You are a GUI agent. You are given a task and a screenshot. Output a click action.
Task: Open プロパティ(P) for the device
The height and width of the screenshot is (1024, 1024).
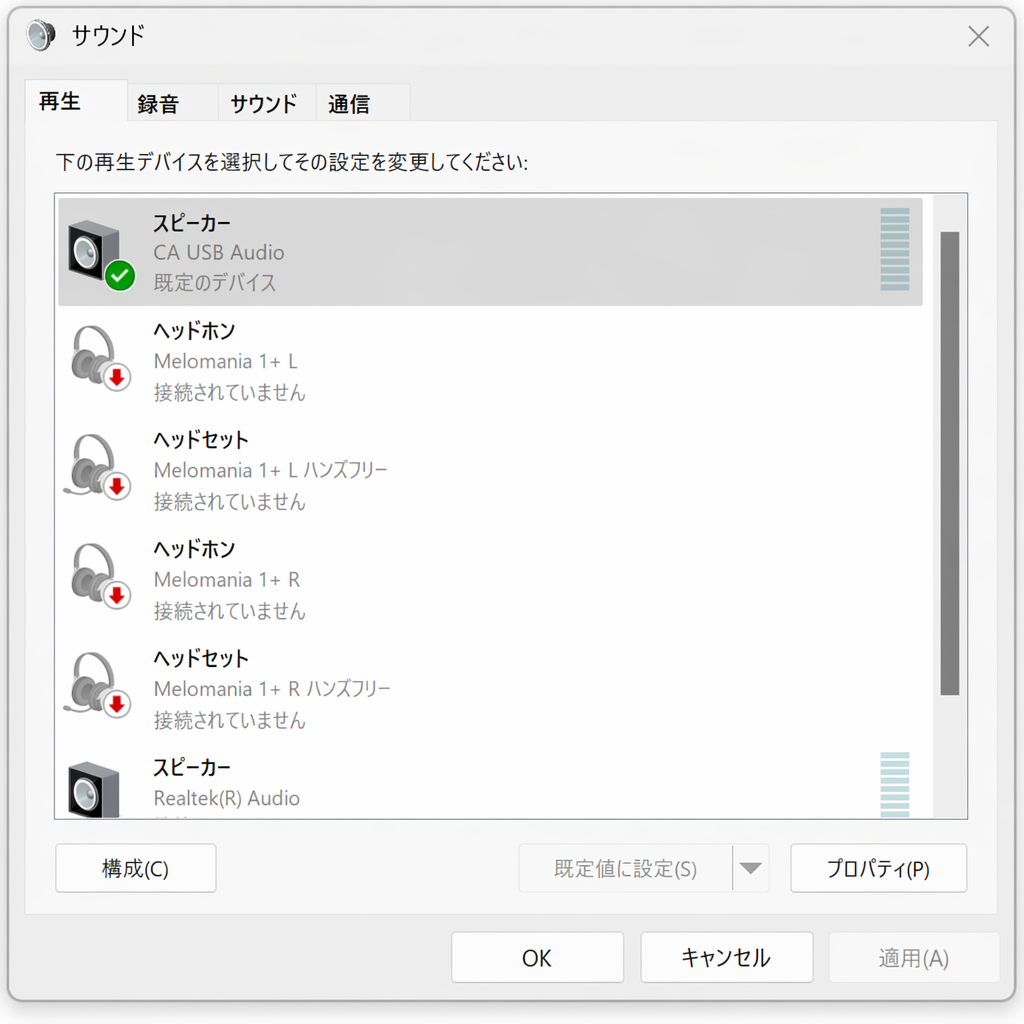click(878, 868)
